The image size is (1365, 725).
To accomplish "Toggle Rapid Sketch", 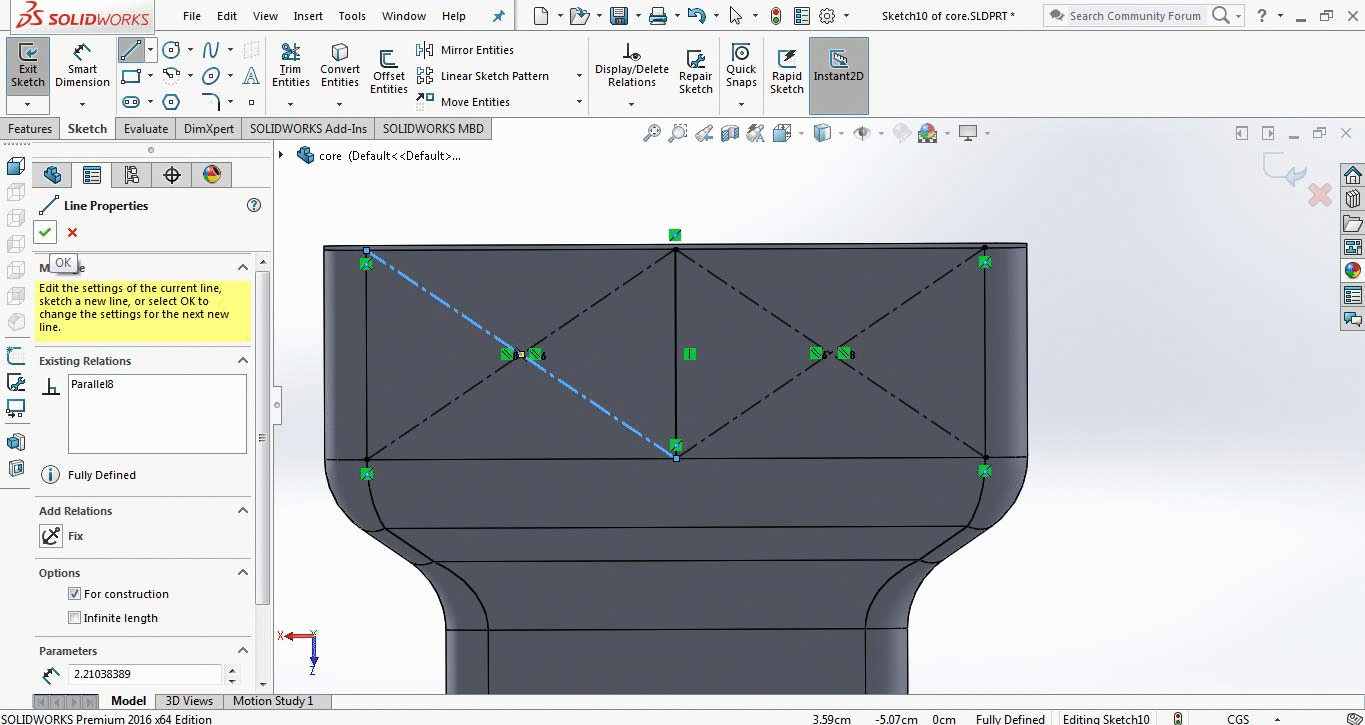I will coord(787,72).
